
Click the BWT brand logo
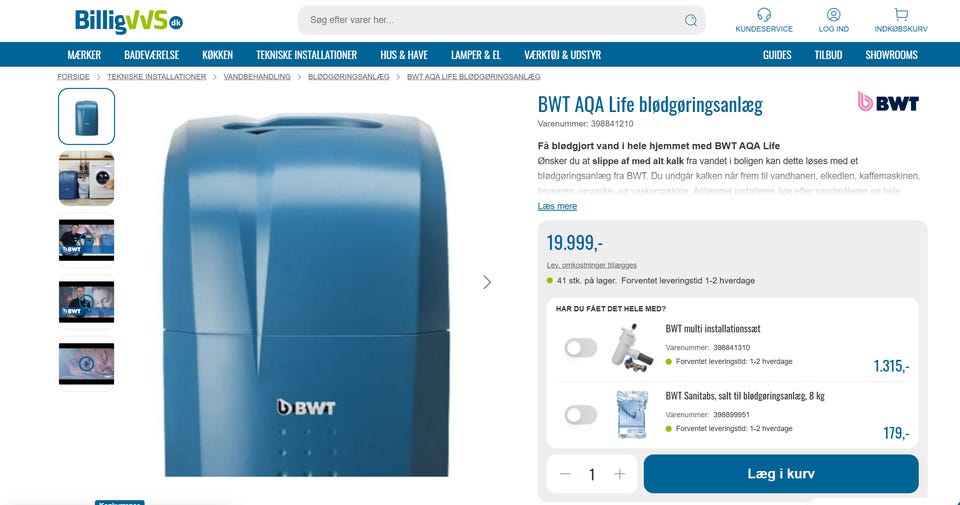click(x=888, y=102)
